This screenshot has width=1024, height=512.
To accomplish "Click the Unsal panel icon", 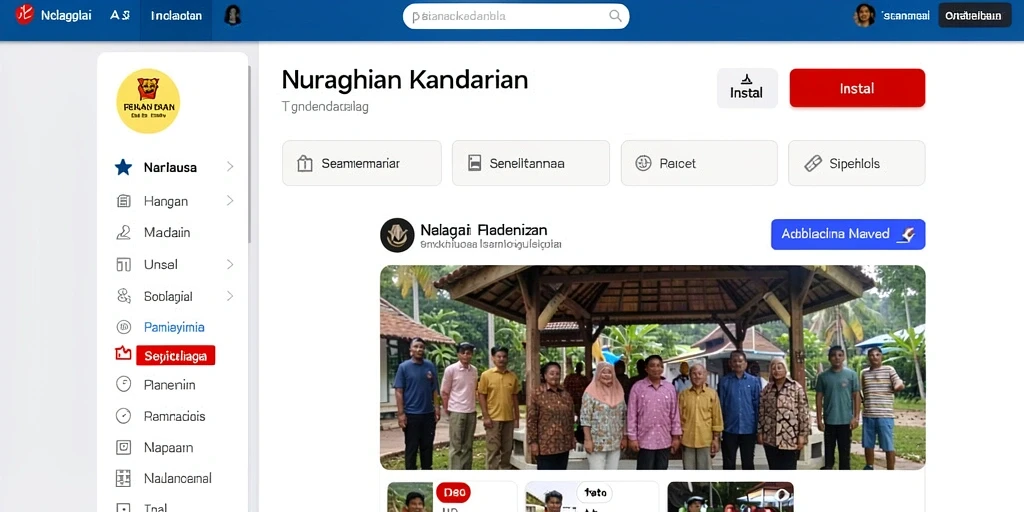I will [123, 264].
